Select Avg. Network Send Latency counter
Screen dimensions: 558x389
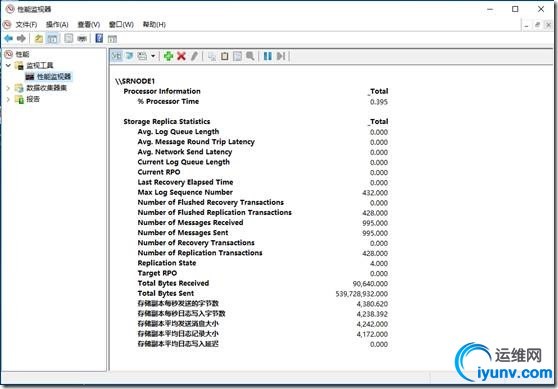click(185, 152)
